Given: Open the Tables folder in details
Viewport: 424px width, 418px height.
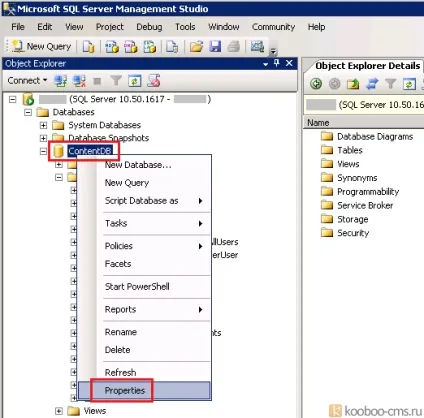Looking at the screenshot, I should (x=350, y=150).
